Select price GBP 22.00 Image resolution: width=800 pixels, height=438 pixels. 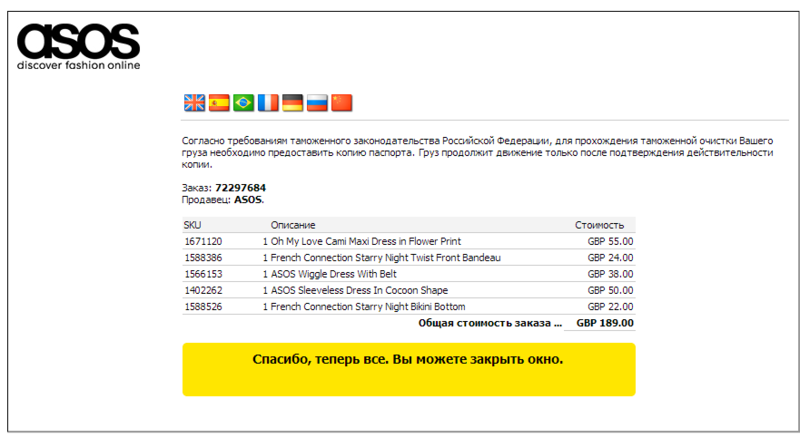610,307
